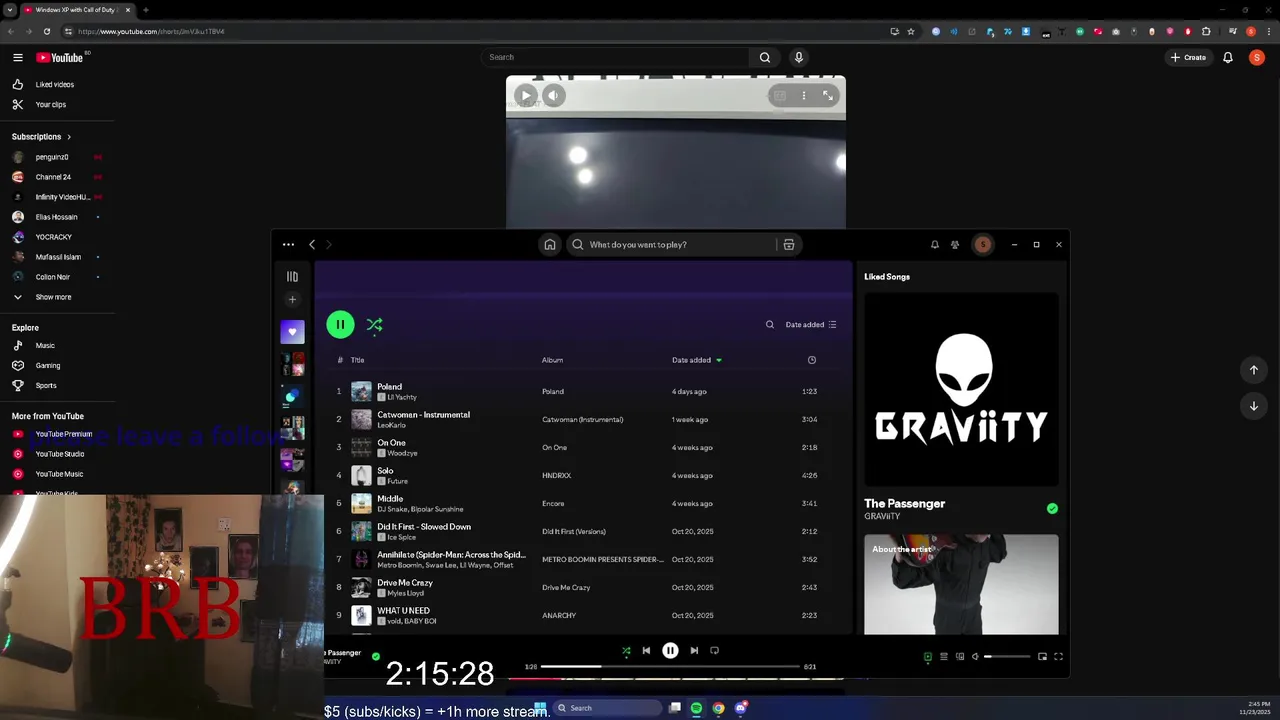Seek within Spotify track progress bar
This screenshot has width=1280, height=720.
tap(670, 666)
